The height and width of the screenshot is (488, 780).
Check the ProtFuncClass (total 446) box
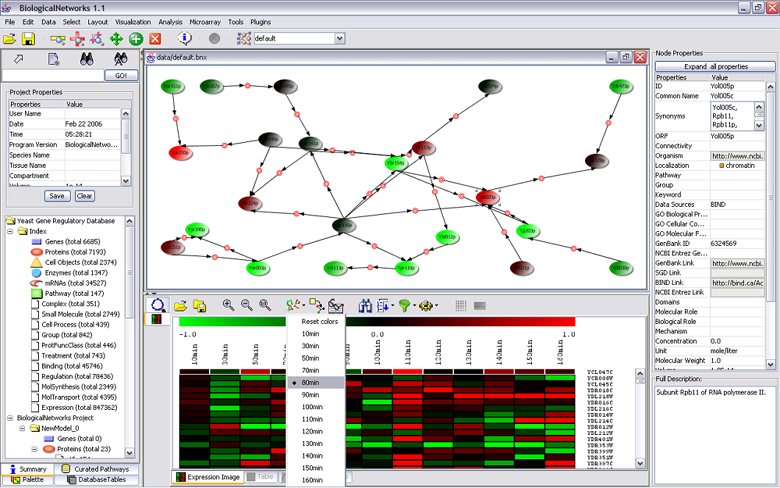(35, 345)
